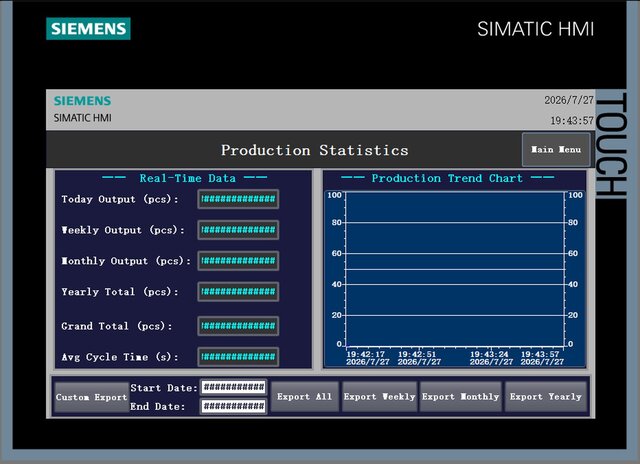Click the Export Monthly button
This screenshot has height=464, width=640.
(x=460, y=397)
